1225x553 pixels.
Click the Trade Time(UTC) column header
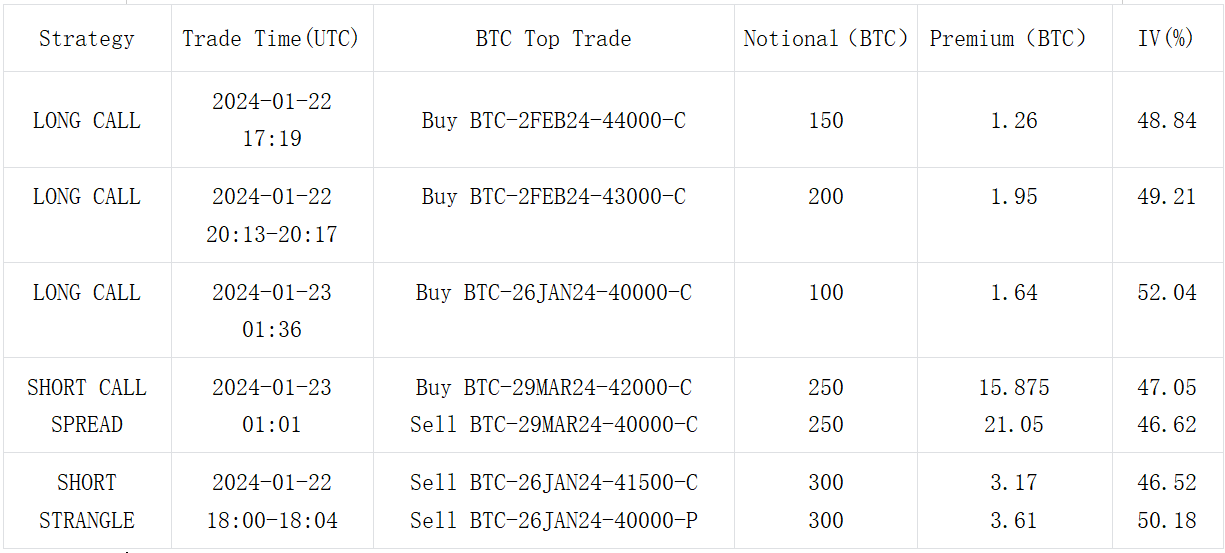pyautogui.click(x=271, y=39)
